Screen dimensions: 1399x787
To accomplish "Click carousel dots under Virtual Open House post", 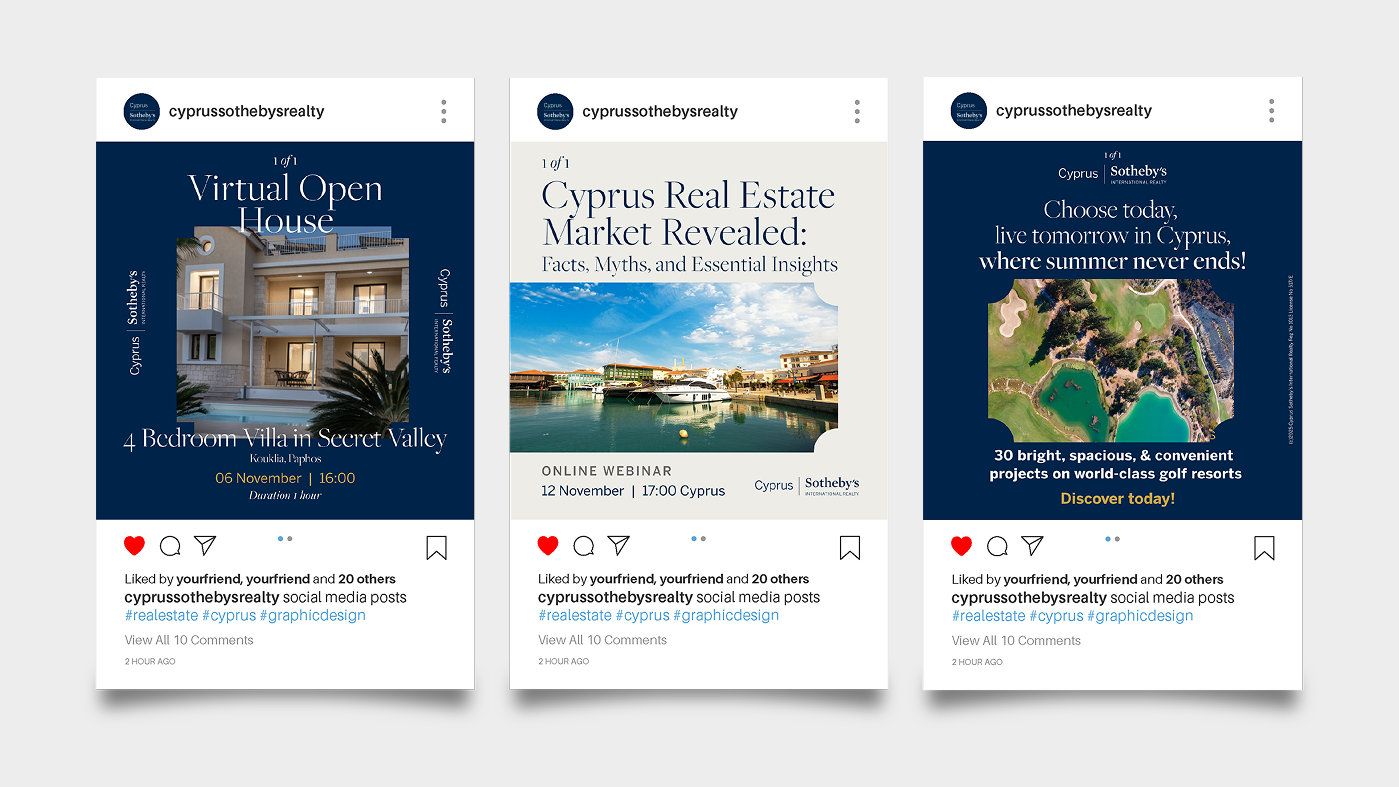I will [285, 539].
